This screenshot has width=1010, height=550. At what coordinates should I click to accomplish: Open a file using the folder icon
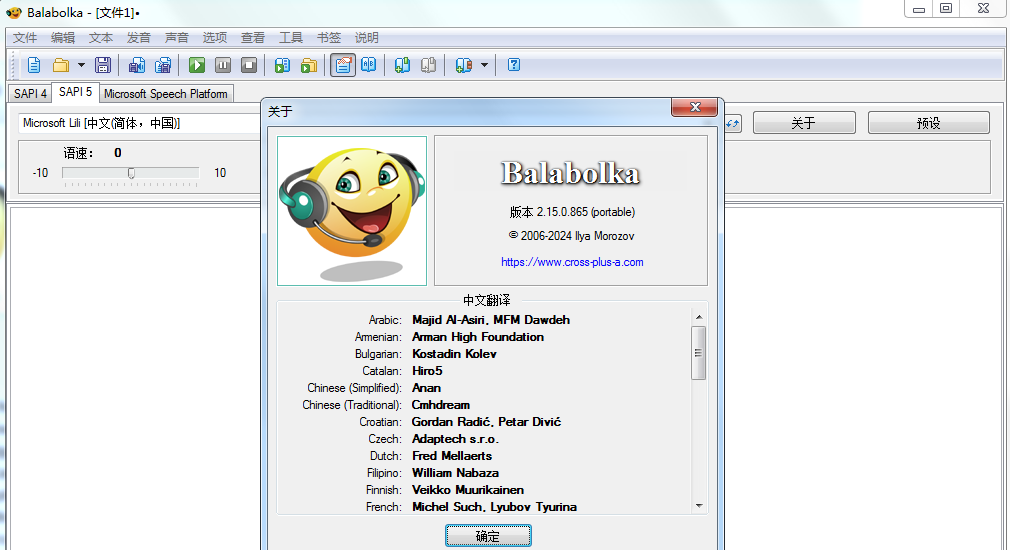click(61, 65)
